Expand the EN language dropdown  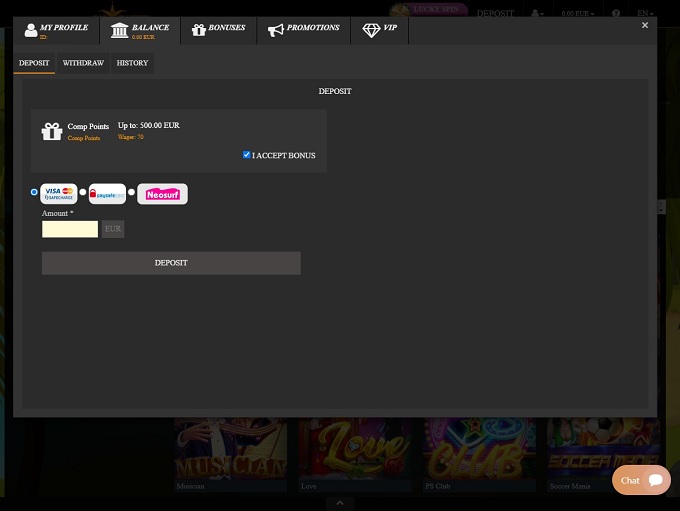[645, 13]
